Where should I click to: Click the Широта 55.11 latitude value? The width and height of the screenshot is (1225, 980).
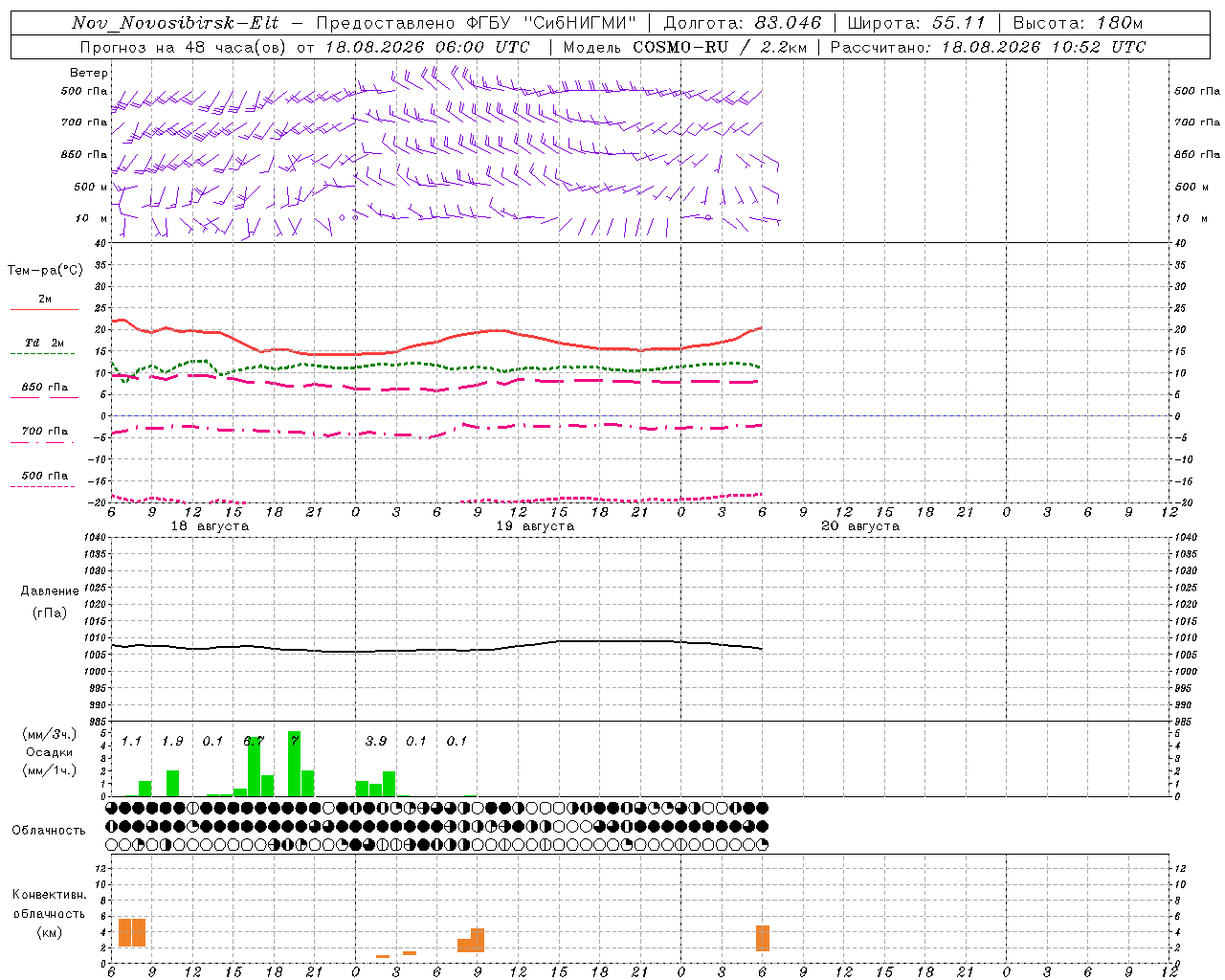916,23
